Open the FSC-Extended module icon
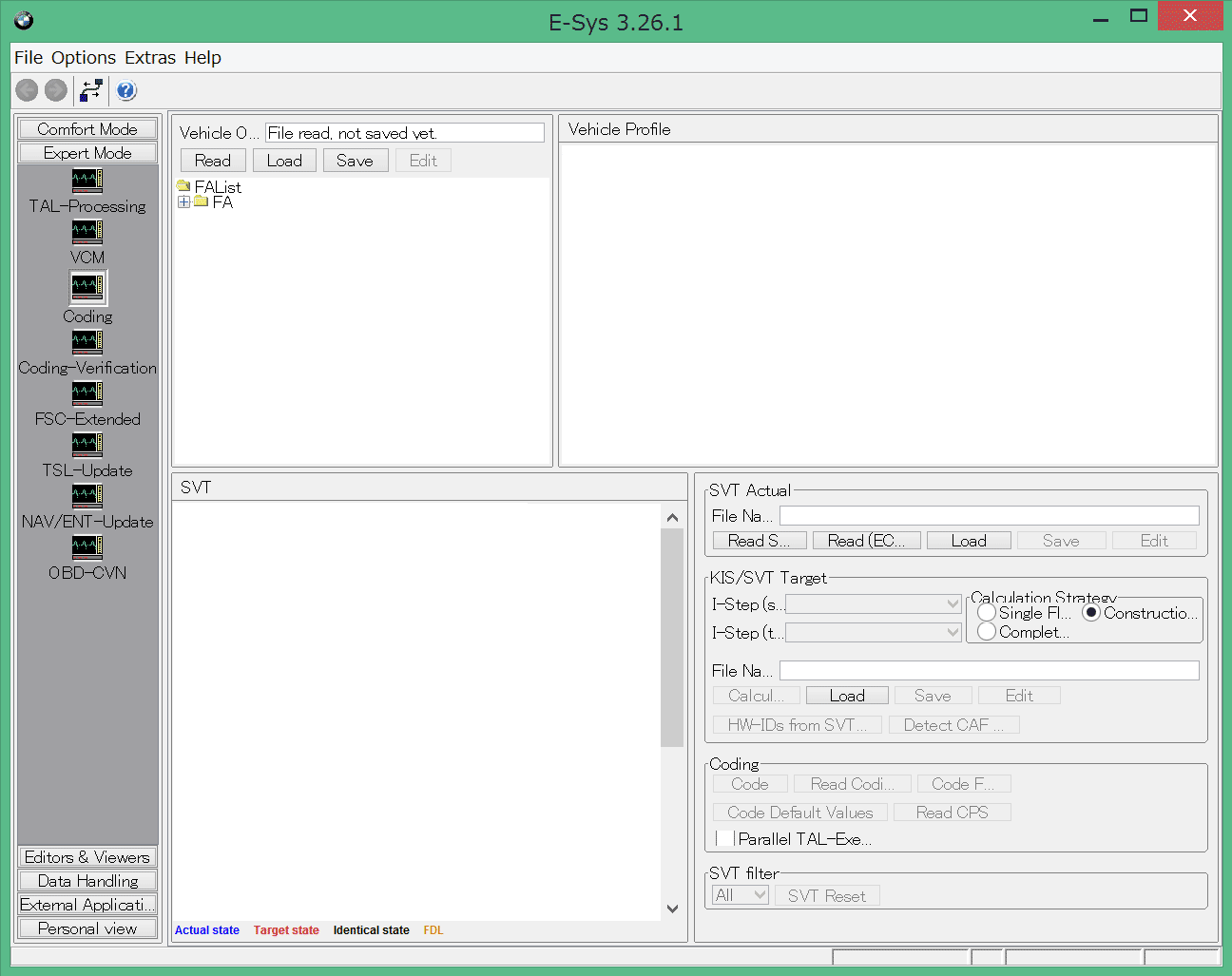This screenshot has height=976, width=1232. (87, 392)
